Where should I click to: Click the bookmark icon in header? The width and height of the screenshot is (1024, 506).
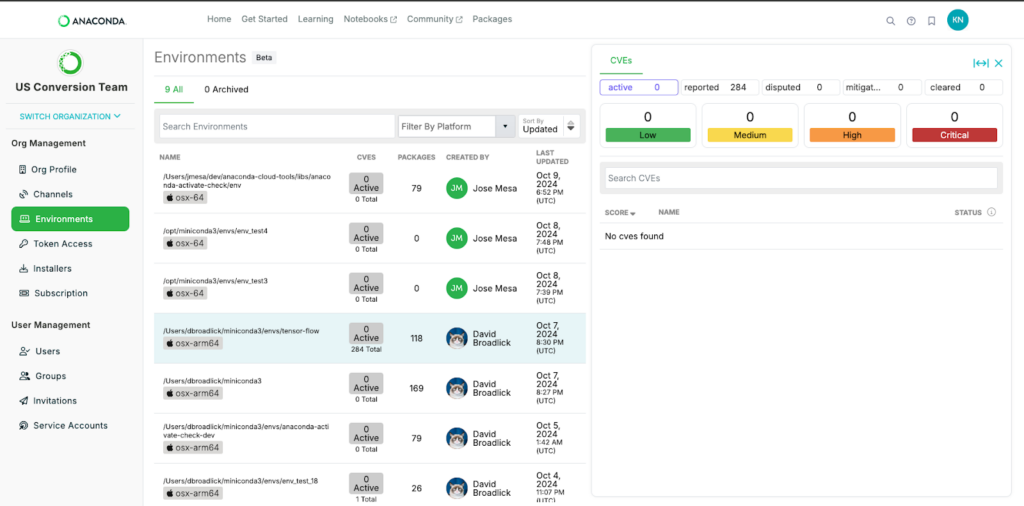(x=931, y=21)
